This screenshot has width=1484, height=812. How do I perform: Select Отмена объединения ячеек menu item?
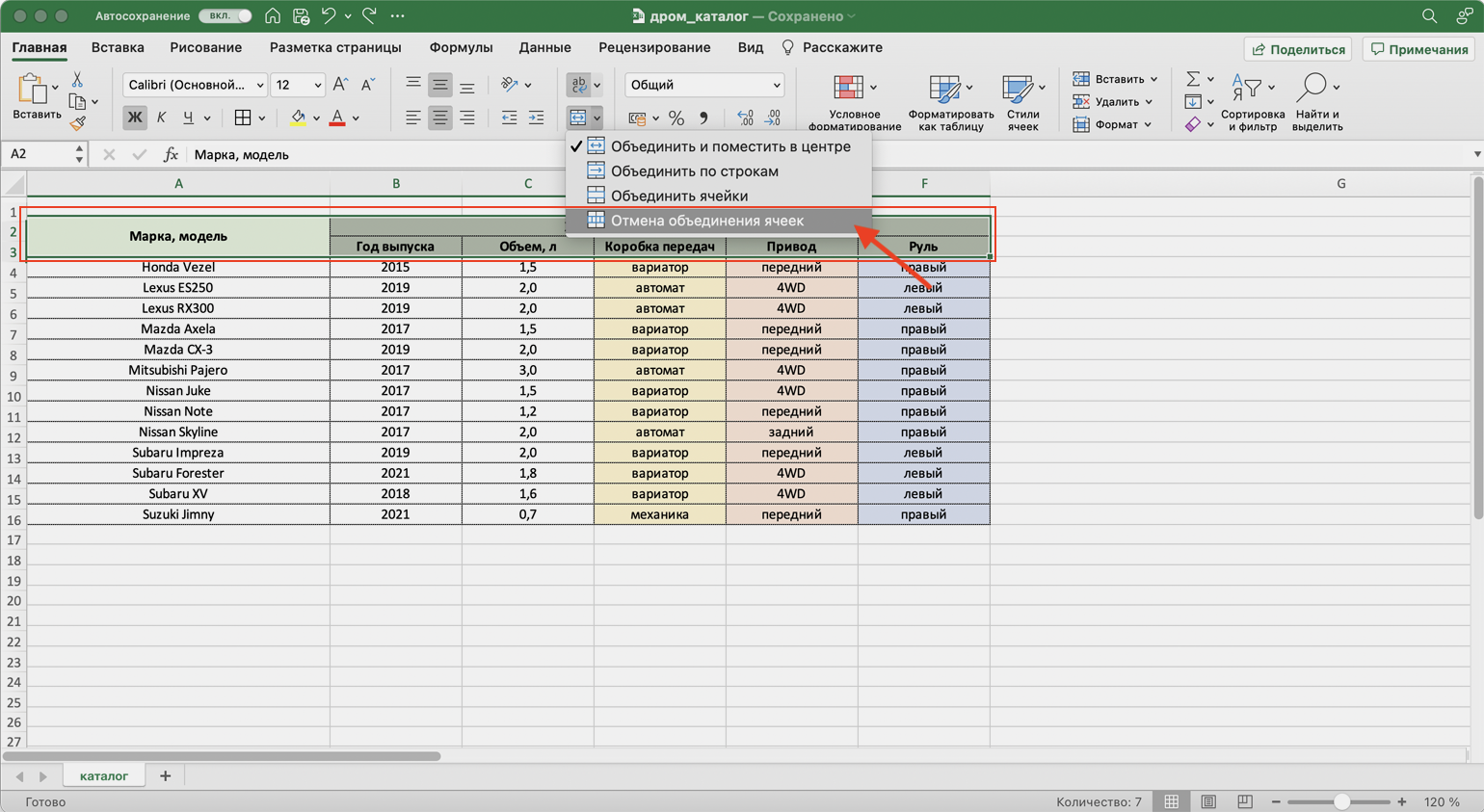pos(719,221)
